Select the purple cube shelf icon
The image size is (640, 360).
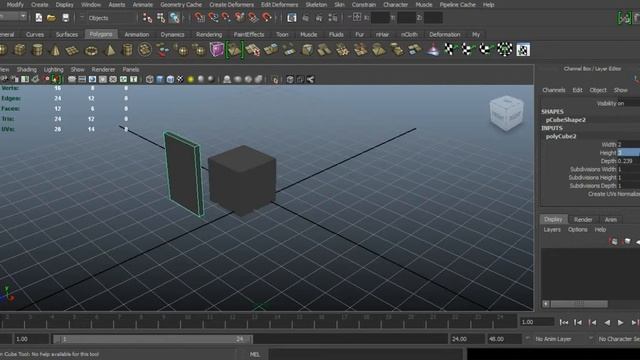point(216,49)
